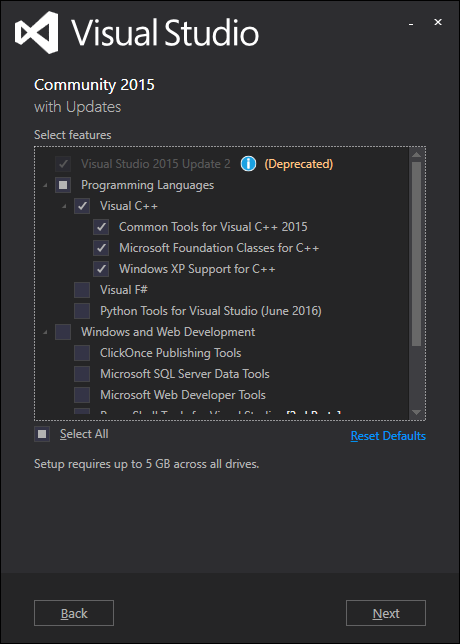Uncheck the Visual C++ checkbox
This screenshot has width=460, height=644.
tap(82, 206)
